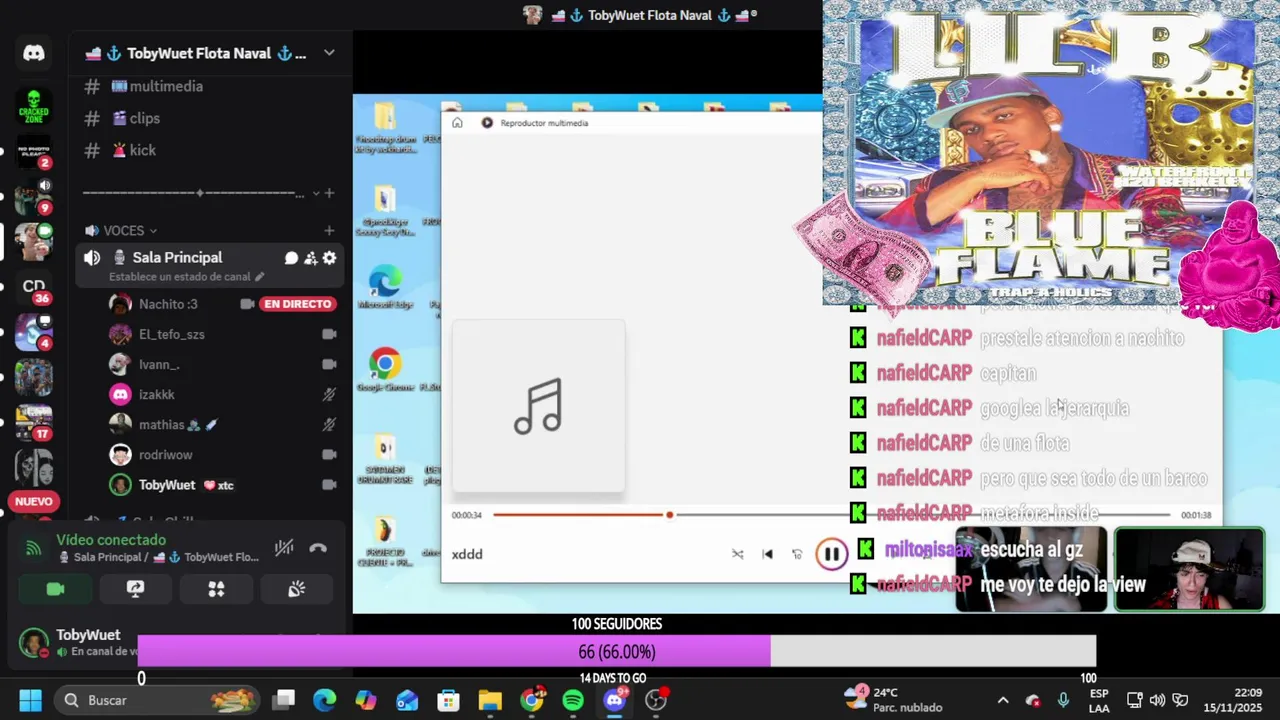Invite people to Sala Principal channel
The image size is (1280, 720).
pyautogui.click(x=310, y=258)
